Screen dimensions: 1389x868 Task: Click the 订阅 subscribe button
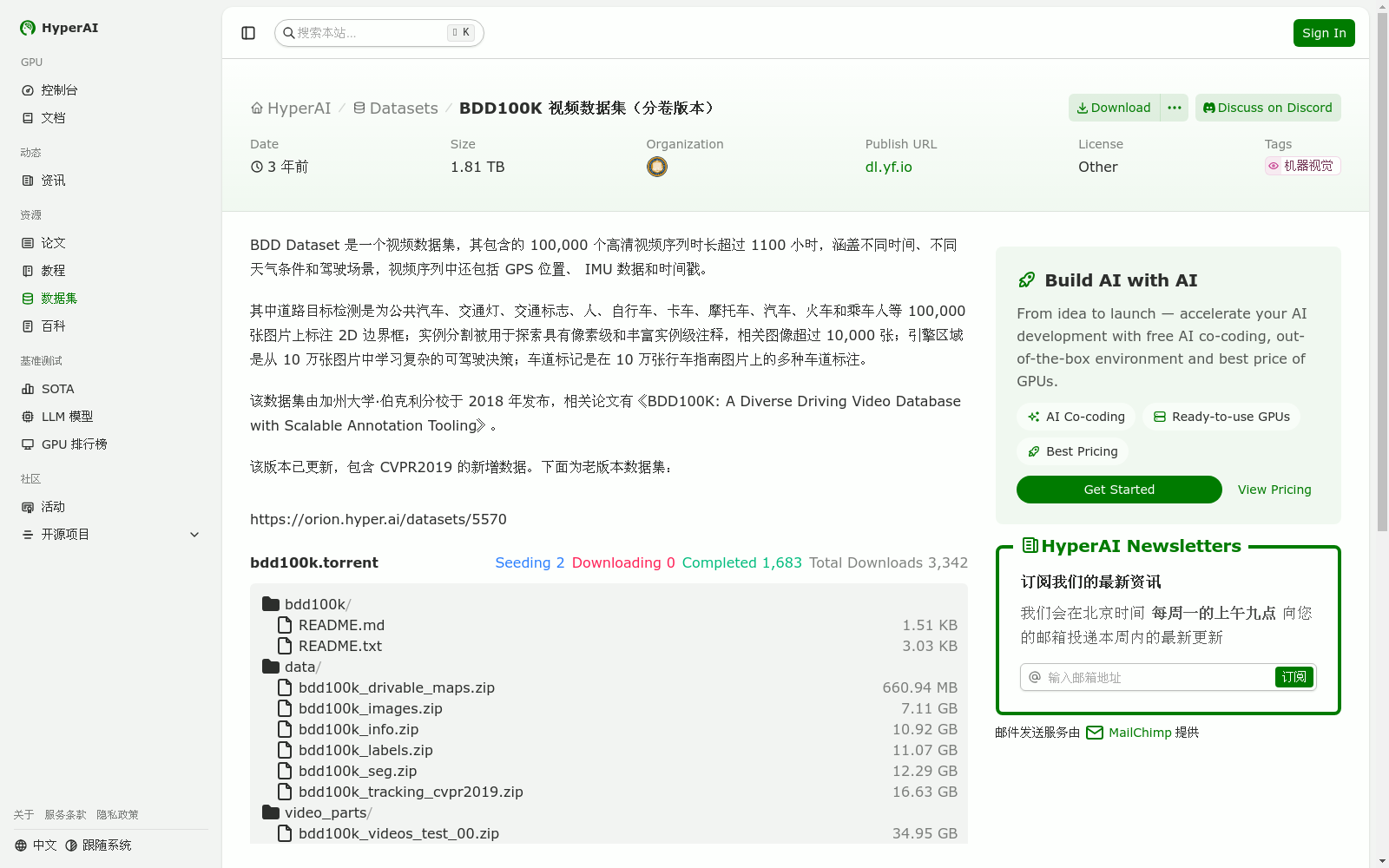[x=1294, y=677]
